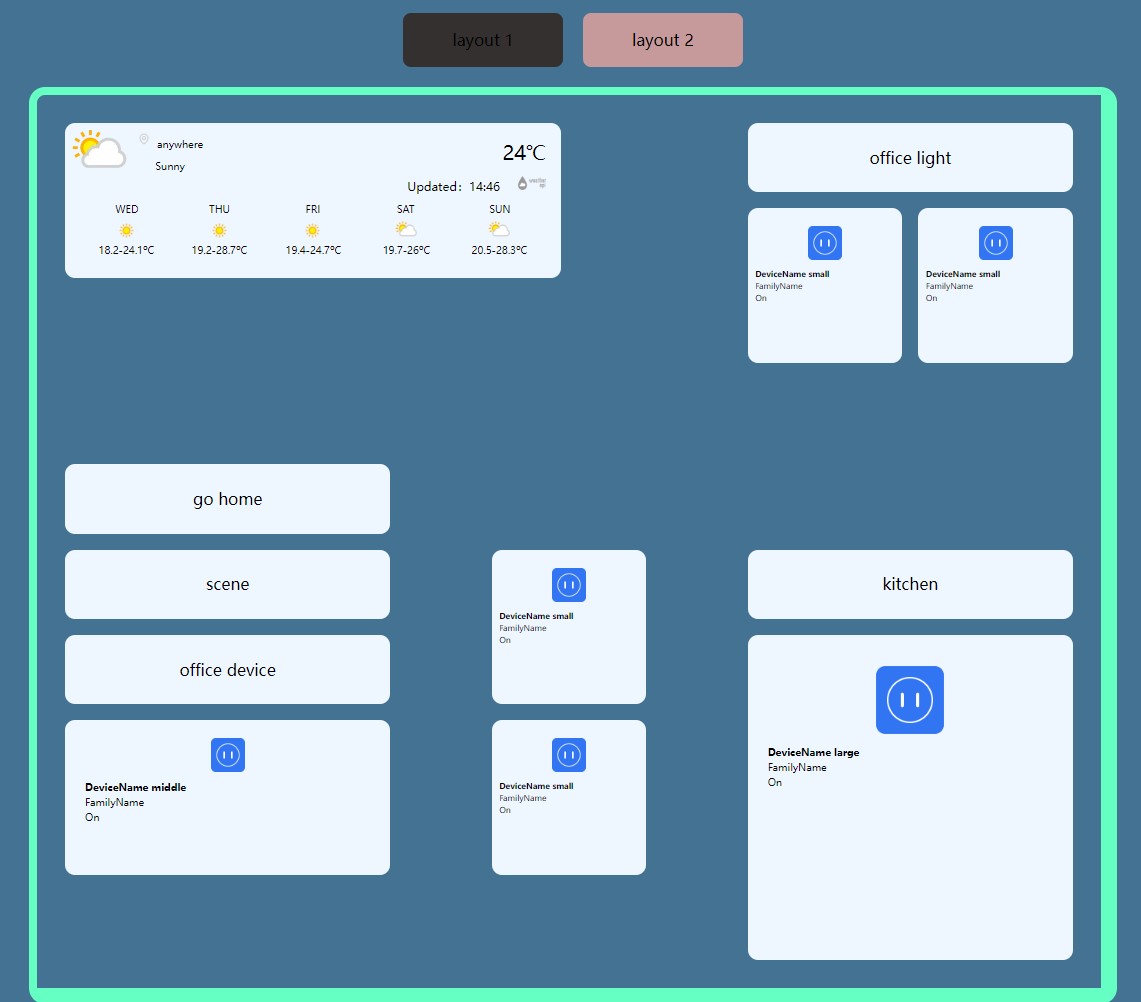
Task: Click the weather API droplet logo
Action: [x=531, y=183]
